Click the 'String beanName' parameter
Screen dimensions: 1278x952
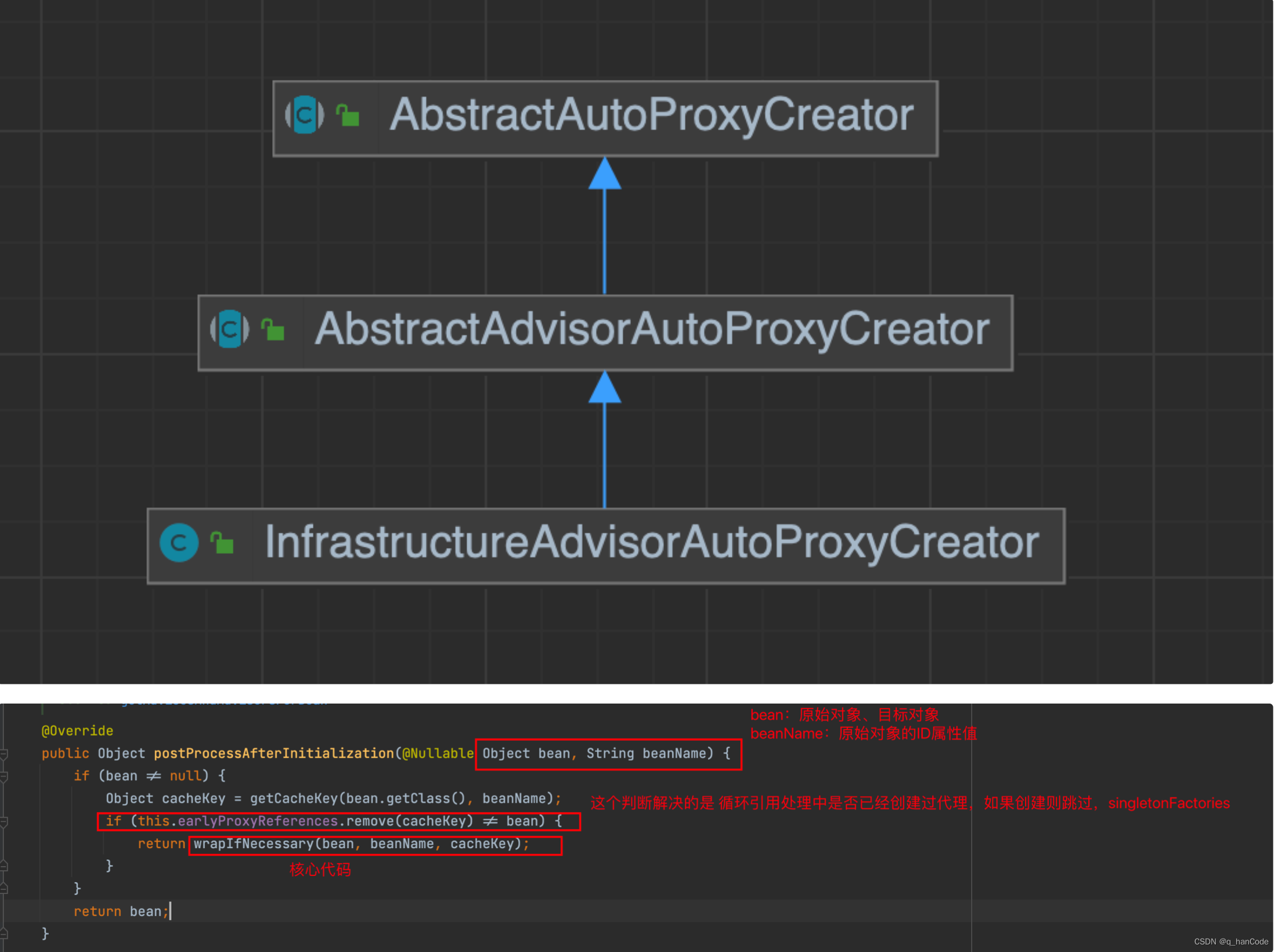pyautogui.click(x=647, y=754)
